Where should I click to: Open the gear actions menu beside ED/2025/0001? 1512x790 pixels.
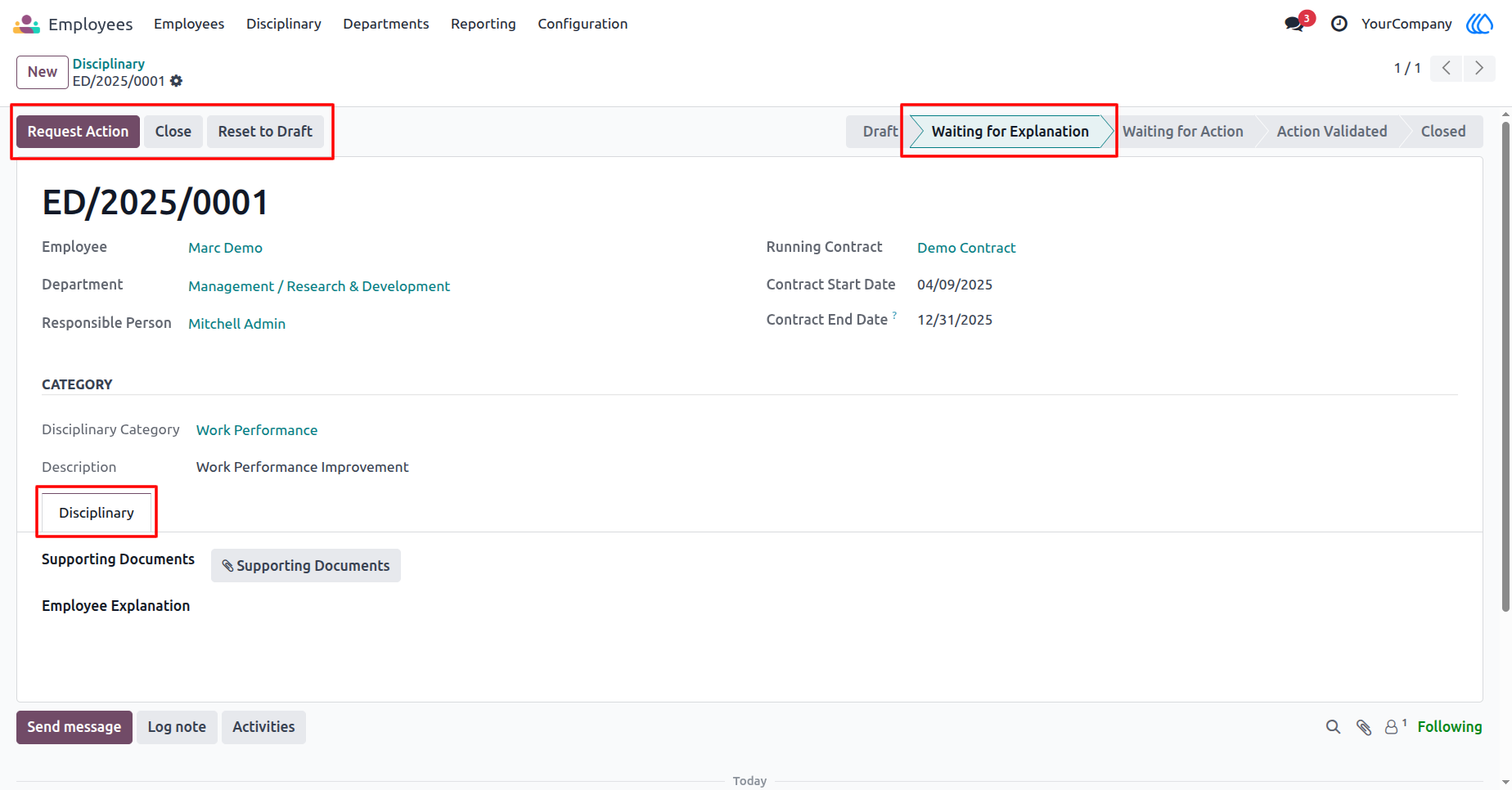(177, 81)
